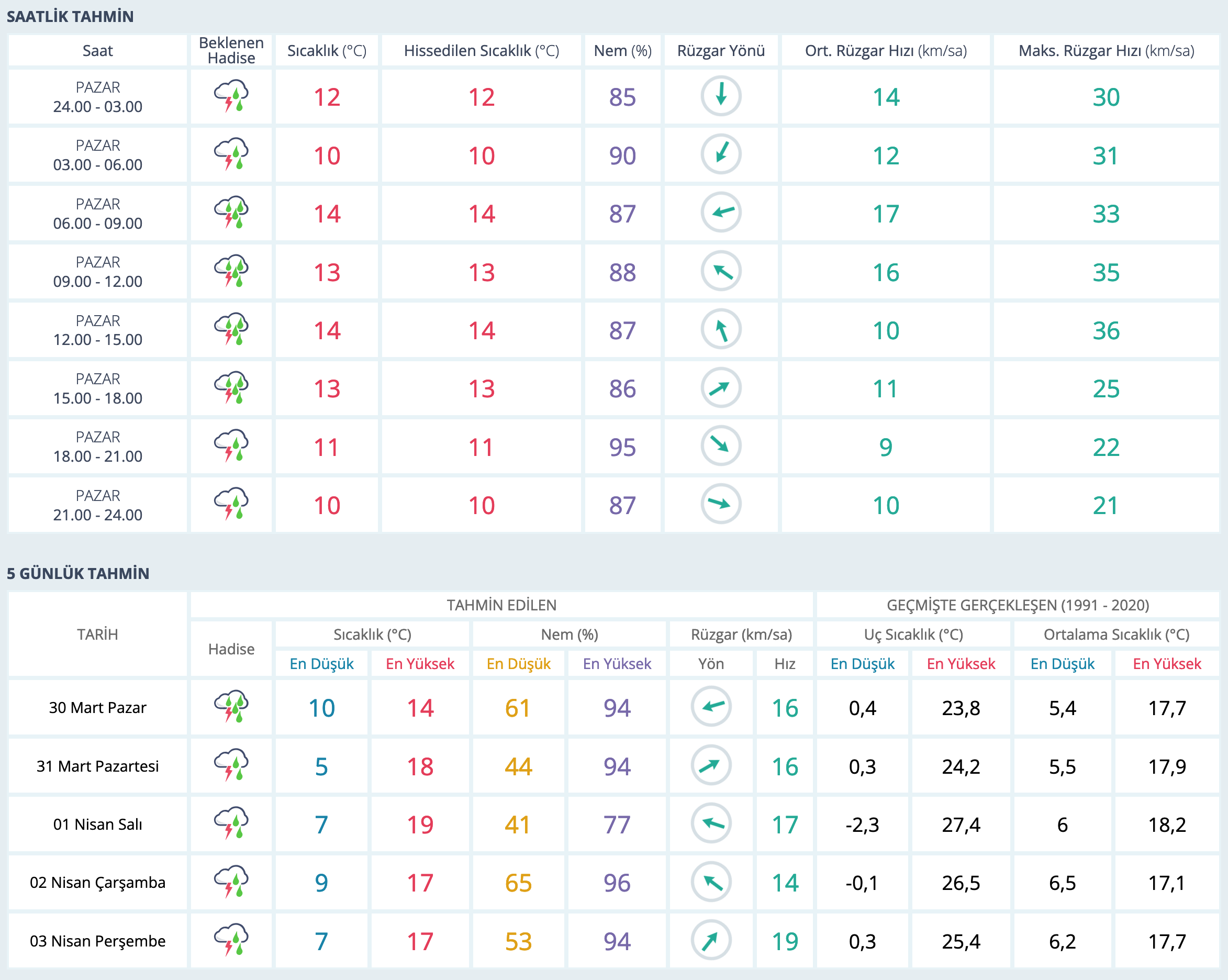Screen dimensions: 1228x980
Task: Click GEÇMİŞTE GERÇEKLEŞEN (1991 - 2020) header
Action: [1017, 605]
